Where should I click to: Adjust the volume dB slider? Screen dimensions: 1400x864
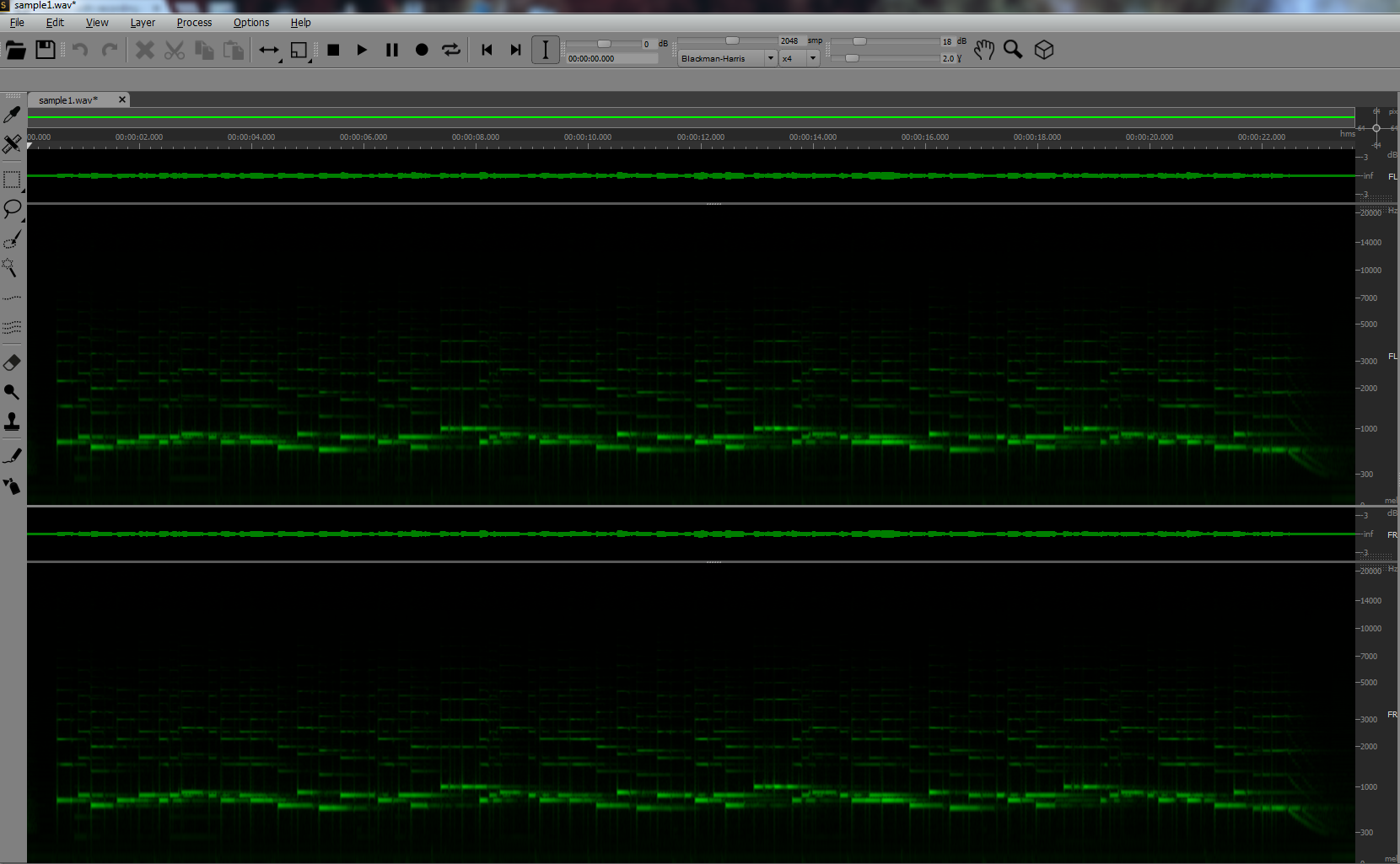coord(604,43)
